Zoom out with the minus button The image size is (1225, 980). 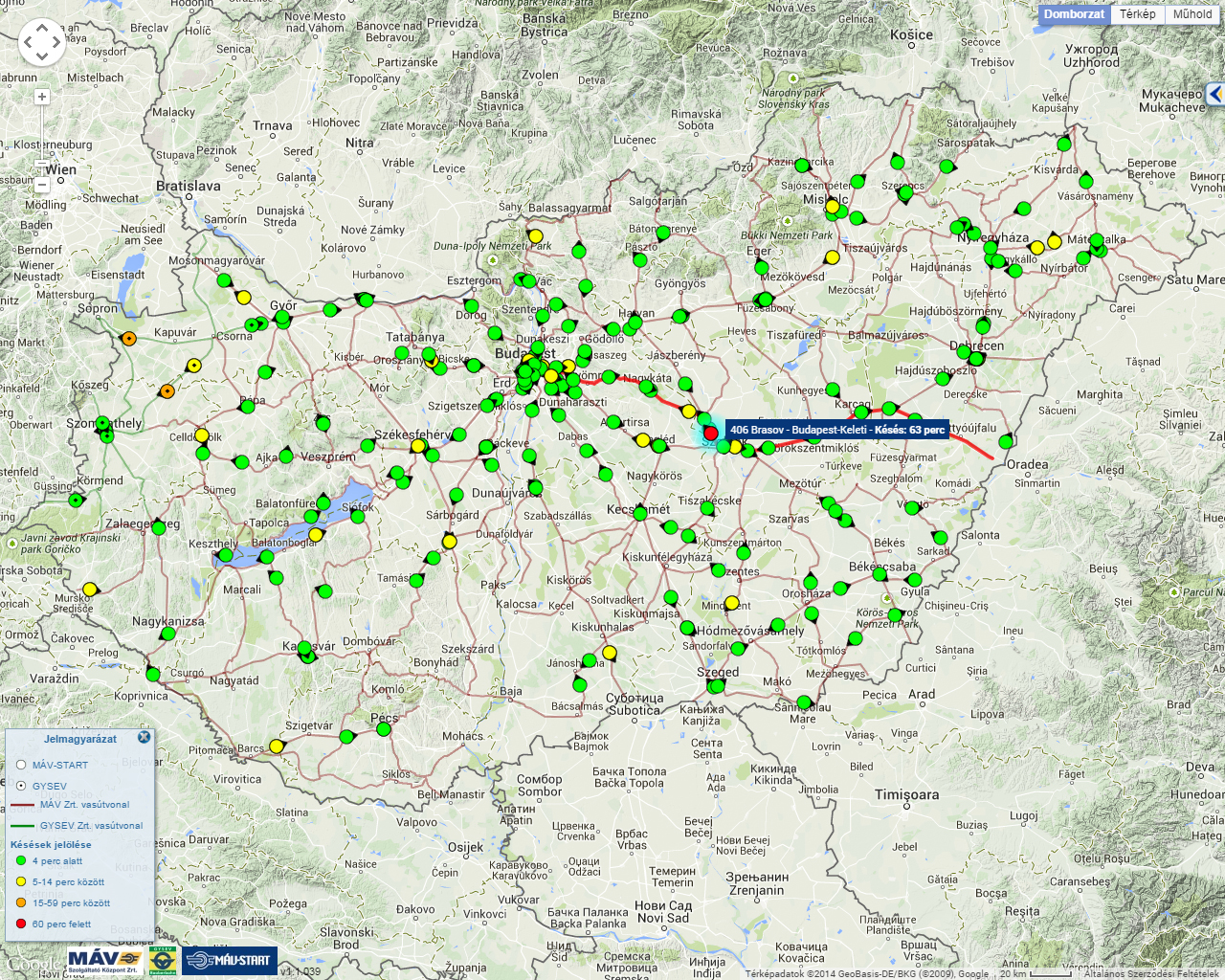point(42,185)
